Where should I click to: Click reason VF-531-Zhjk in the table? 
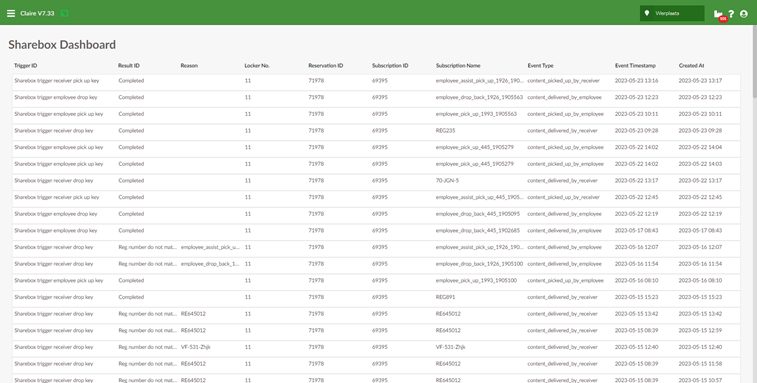196,347
